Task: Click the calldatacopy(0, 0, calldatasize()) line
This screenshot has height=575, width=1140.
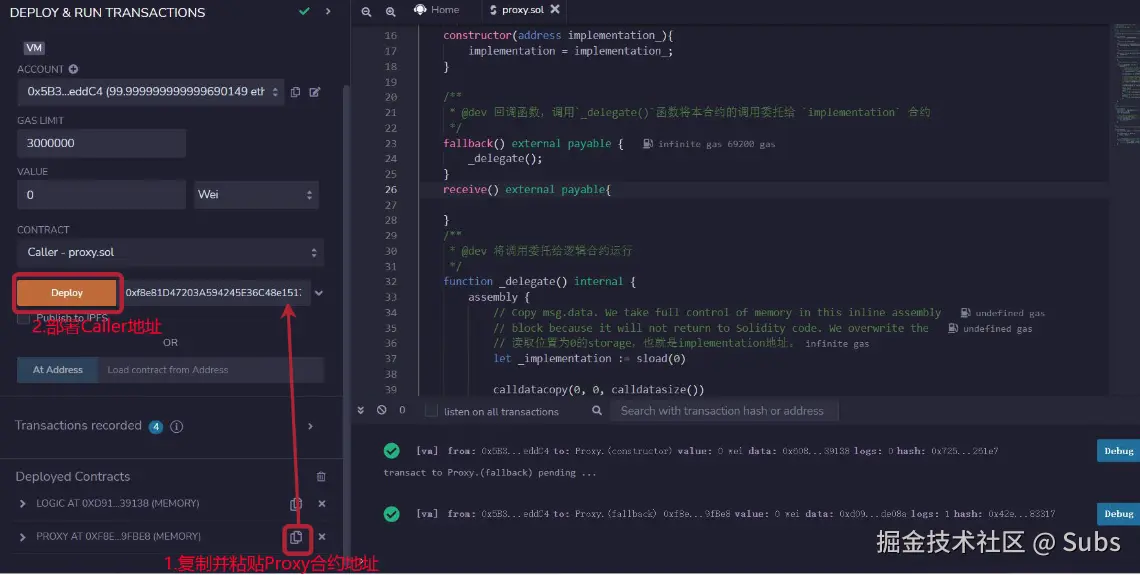Action: coord(598,390)
